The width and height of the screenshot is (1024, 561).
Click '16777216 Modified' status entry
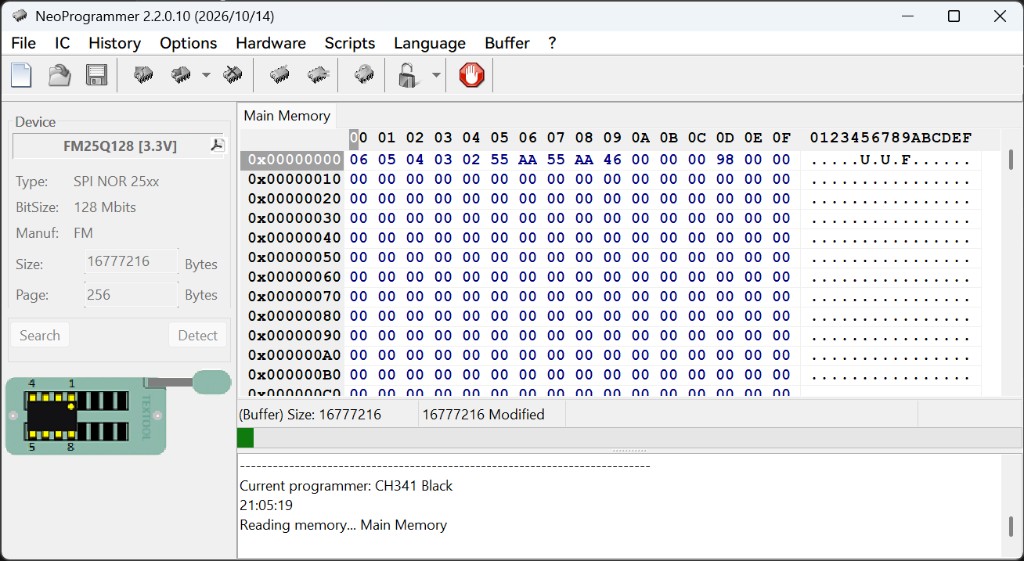(x=483, y=415)
